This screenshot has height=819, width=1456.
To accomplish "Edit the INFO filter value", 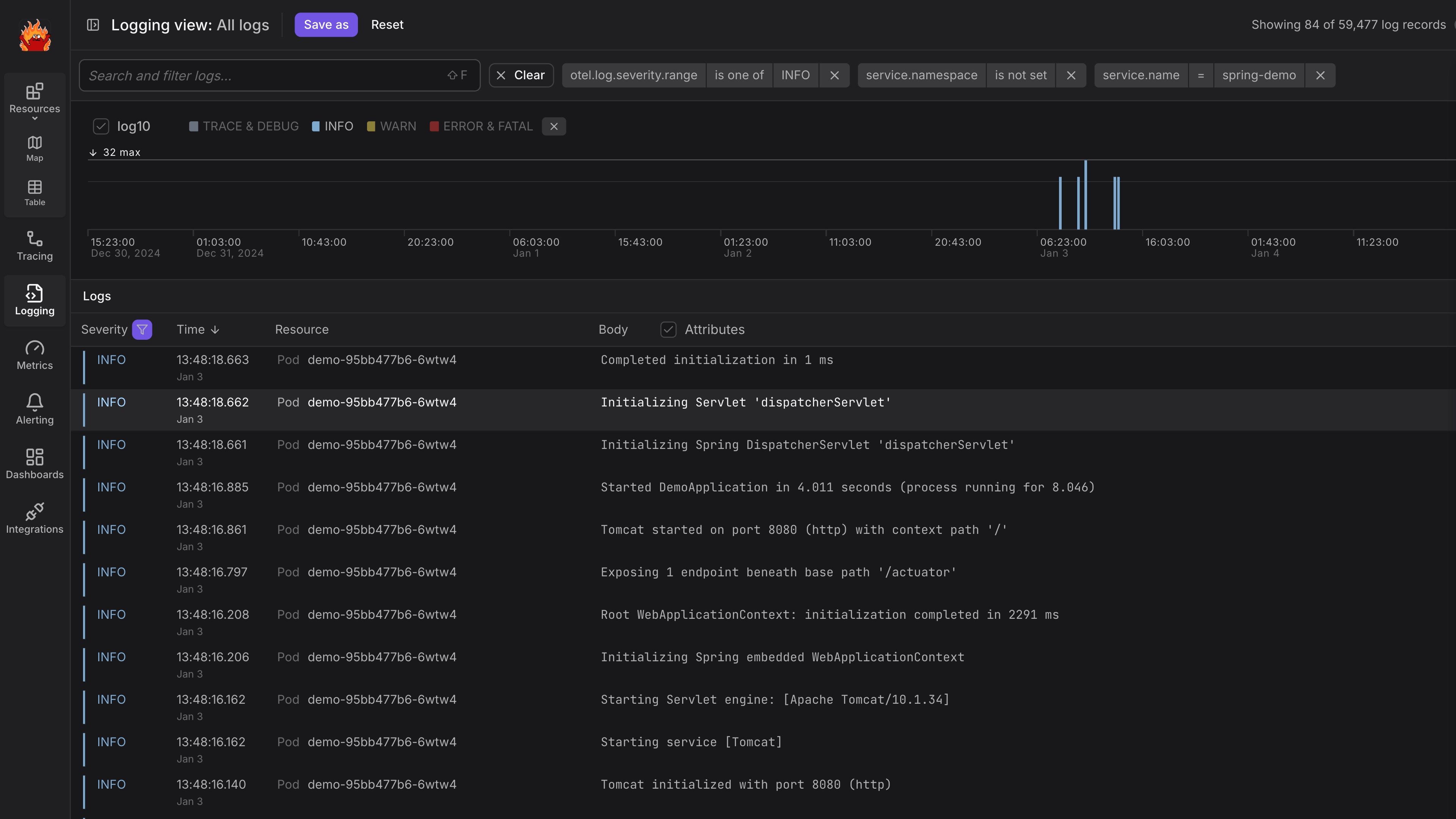I will [x=795, y=75].
